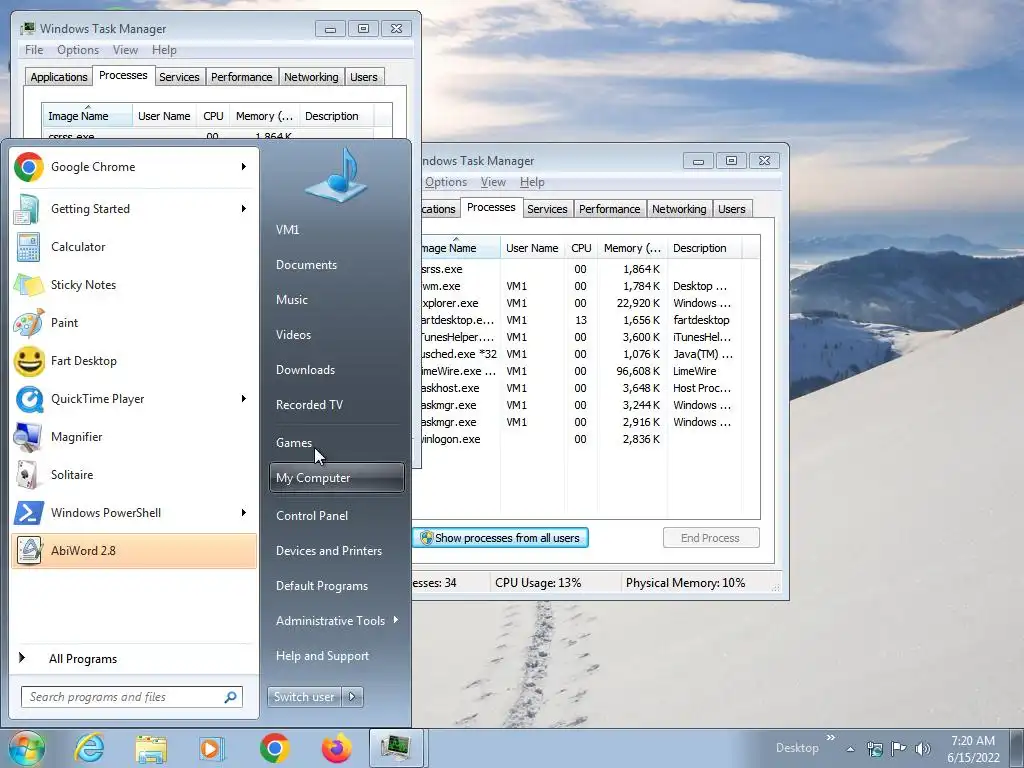Click the End Process button

[x=711, y=538]
